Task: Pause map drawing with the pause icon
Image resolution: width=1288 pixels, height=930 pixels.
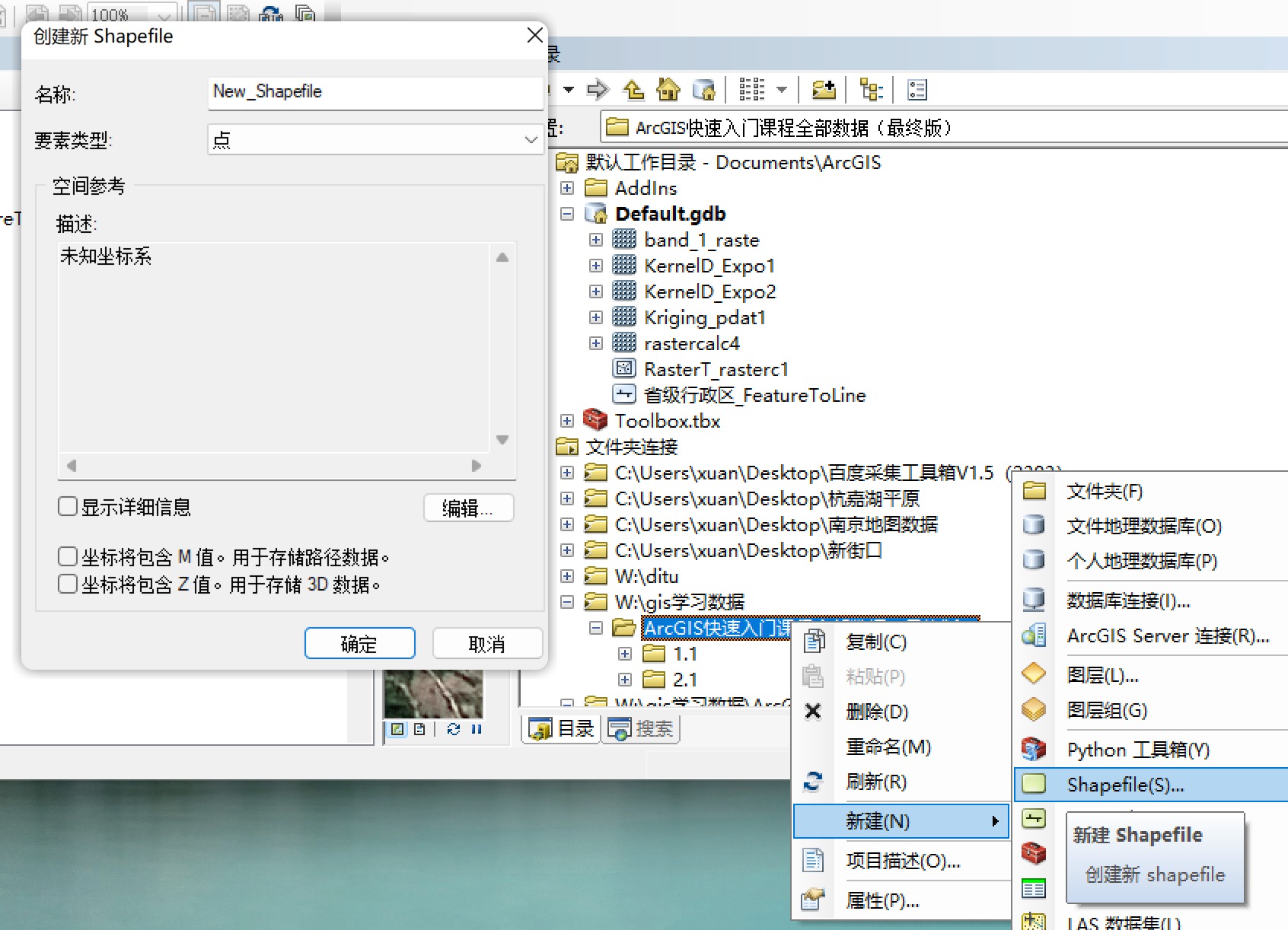Action: (x=477, y=729)
